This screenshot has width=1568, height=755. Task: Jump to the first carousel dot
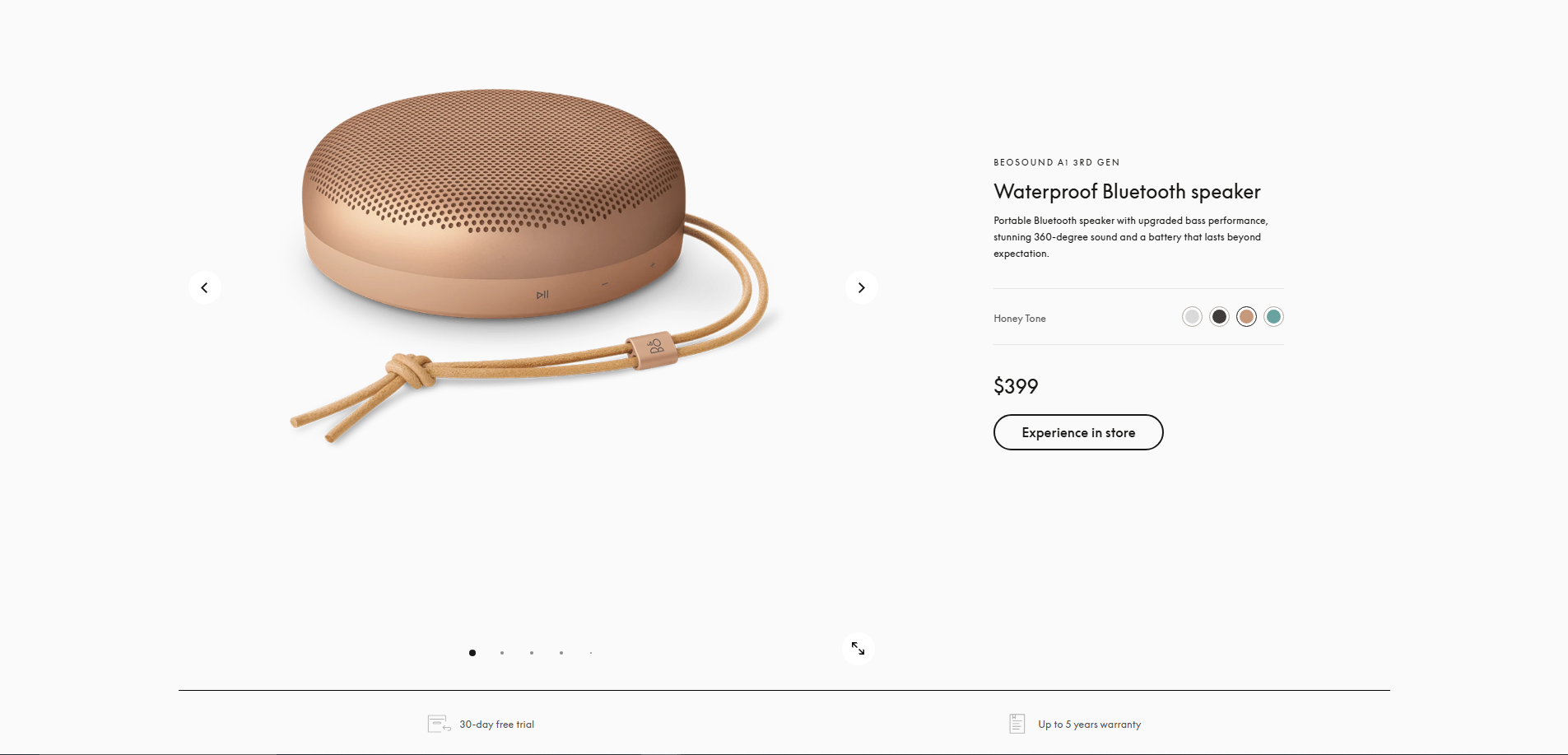(472, 653)
